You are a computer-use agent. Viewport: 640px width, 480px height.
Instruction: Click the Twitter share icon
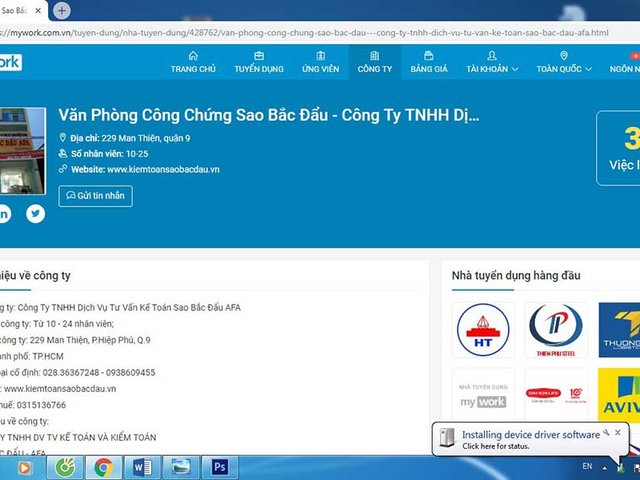click(36, 213)
